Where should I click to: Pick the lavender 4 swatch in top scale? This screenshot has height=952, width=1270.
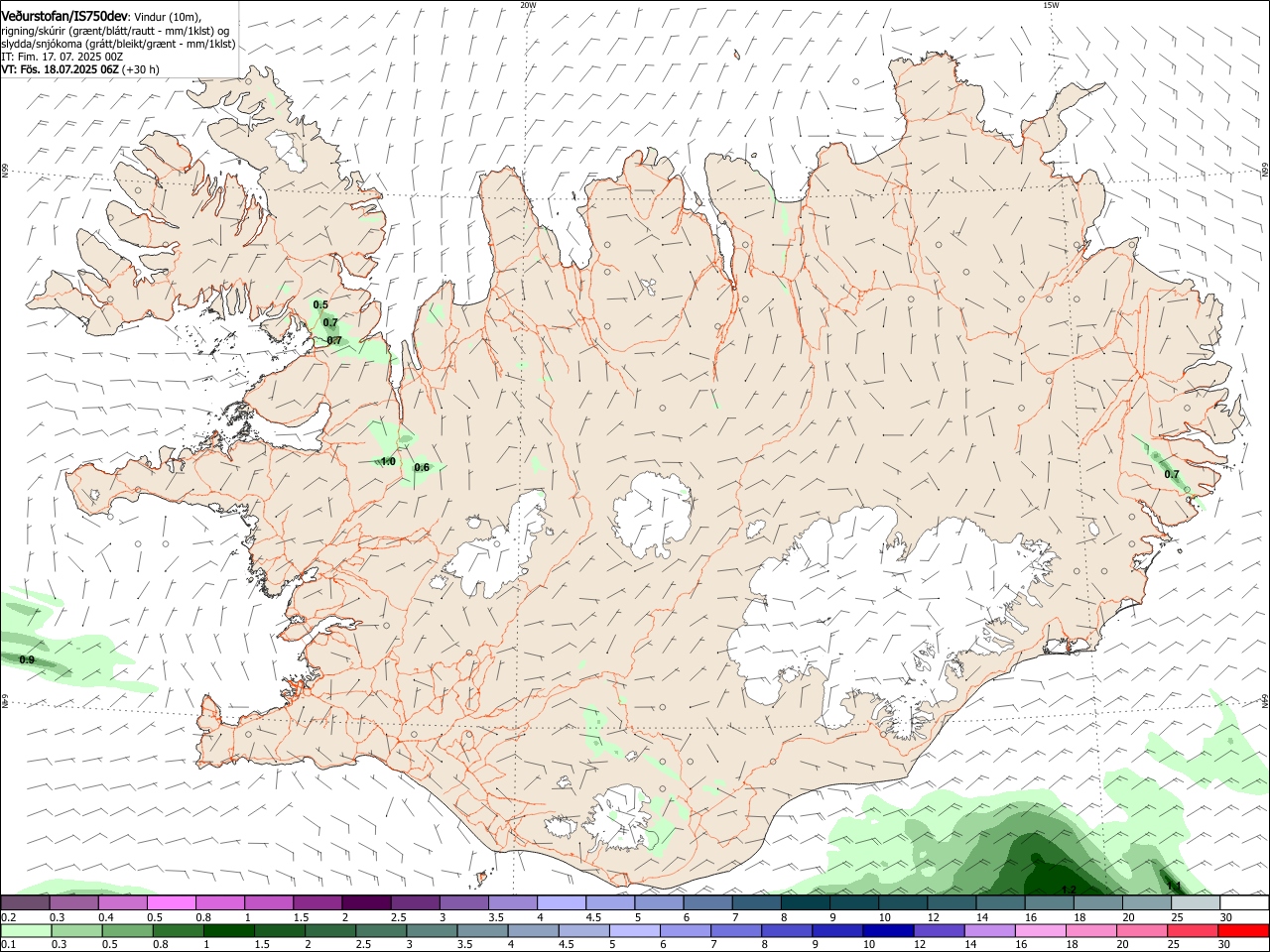(x=561, y=902)
